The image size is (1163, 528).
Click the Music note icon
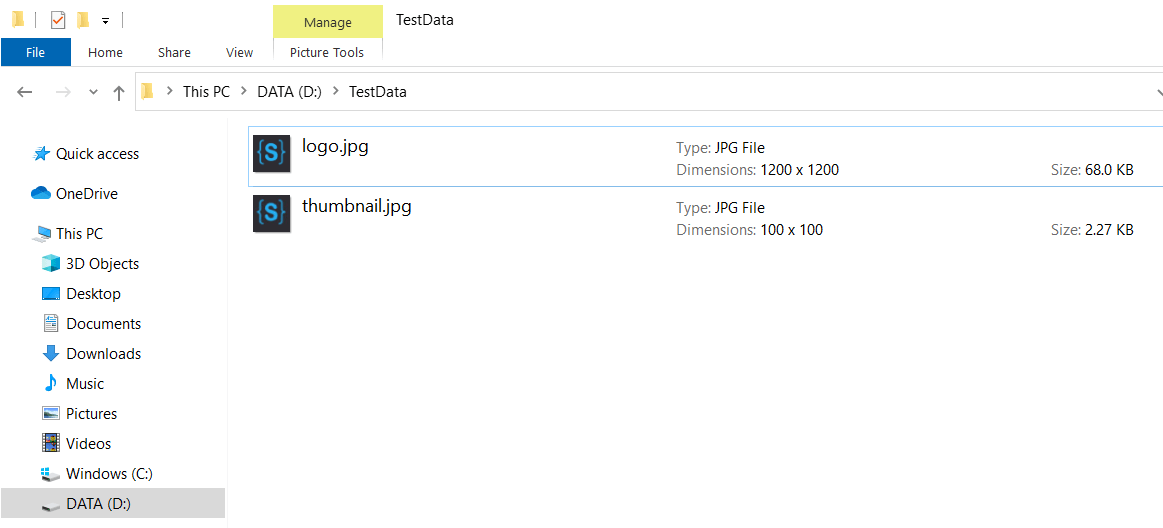point(50,383)
